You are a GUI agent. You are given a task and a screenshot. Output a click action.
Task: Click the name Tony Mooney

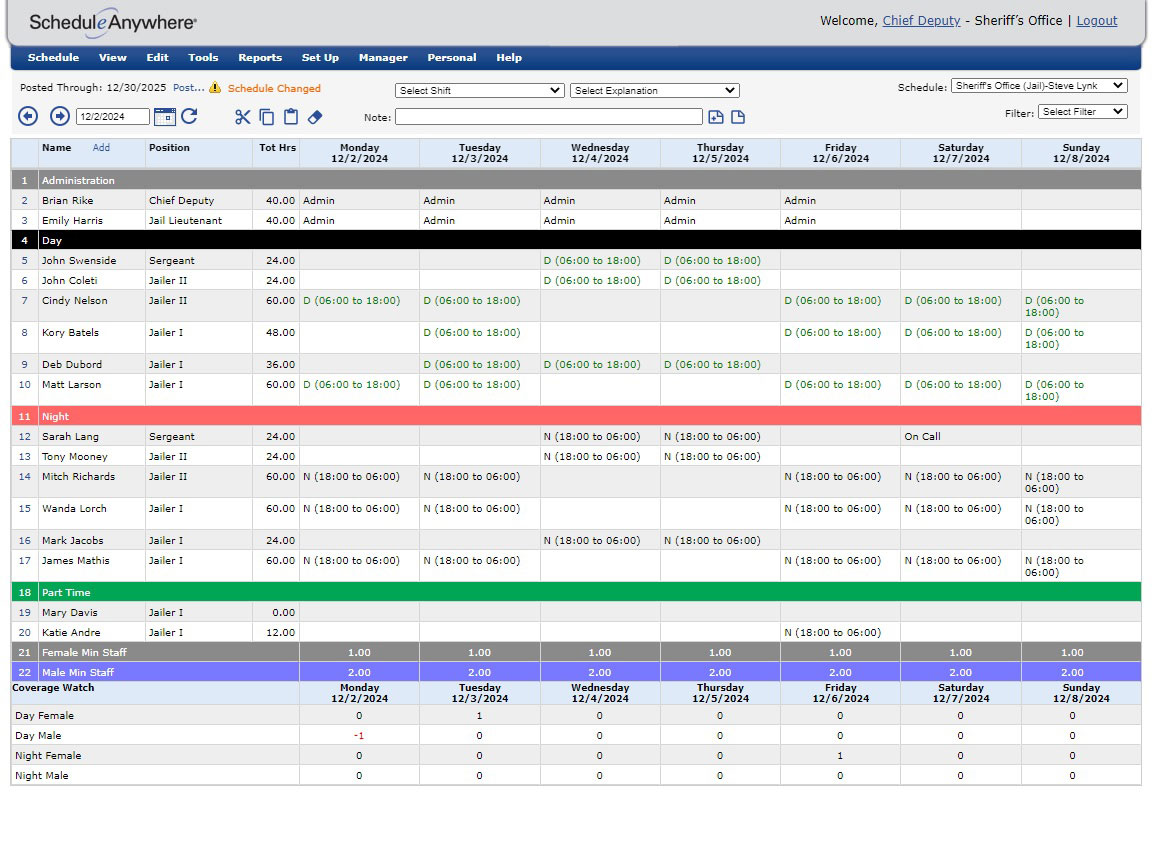coord(74,456)
